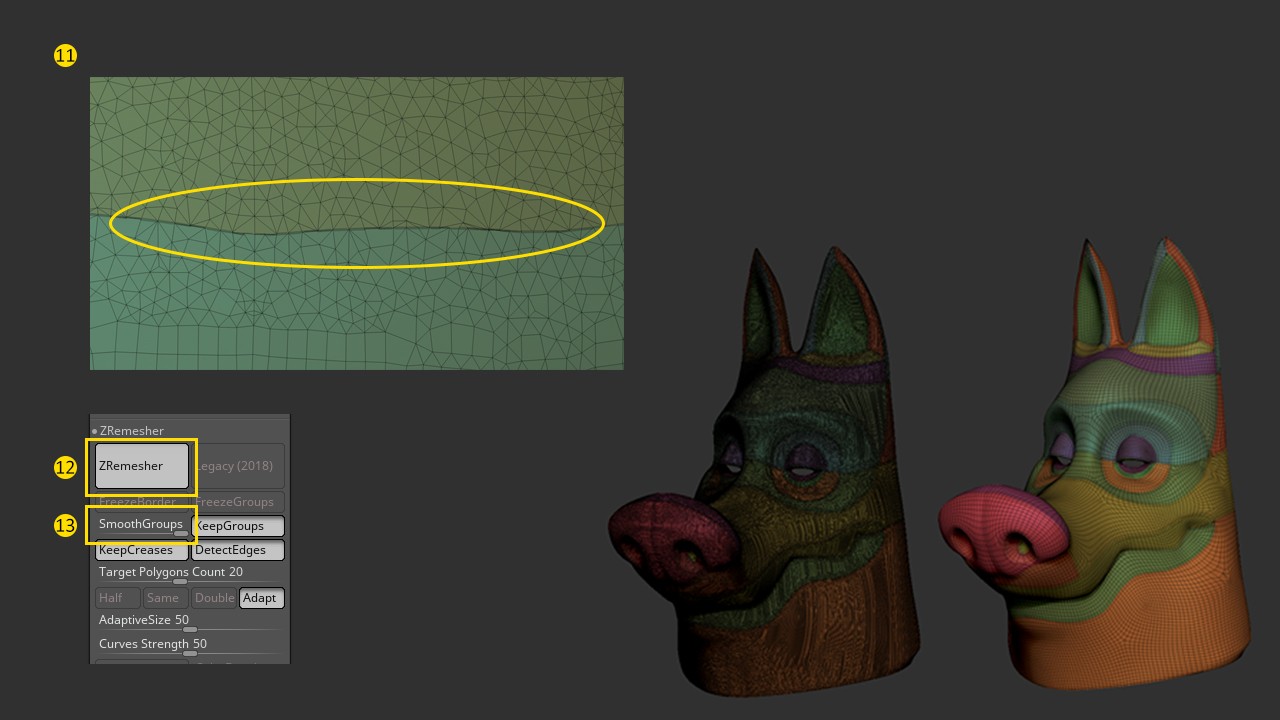The image size is (1280, 720).
Task: Click the wireframe mesh closeup image
Action: 356,310
